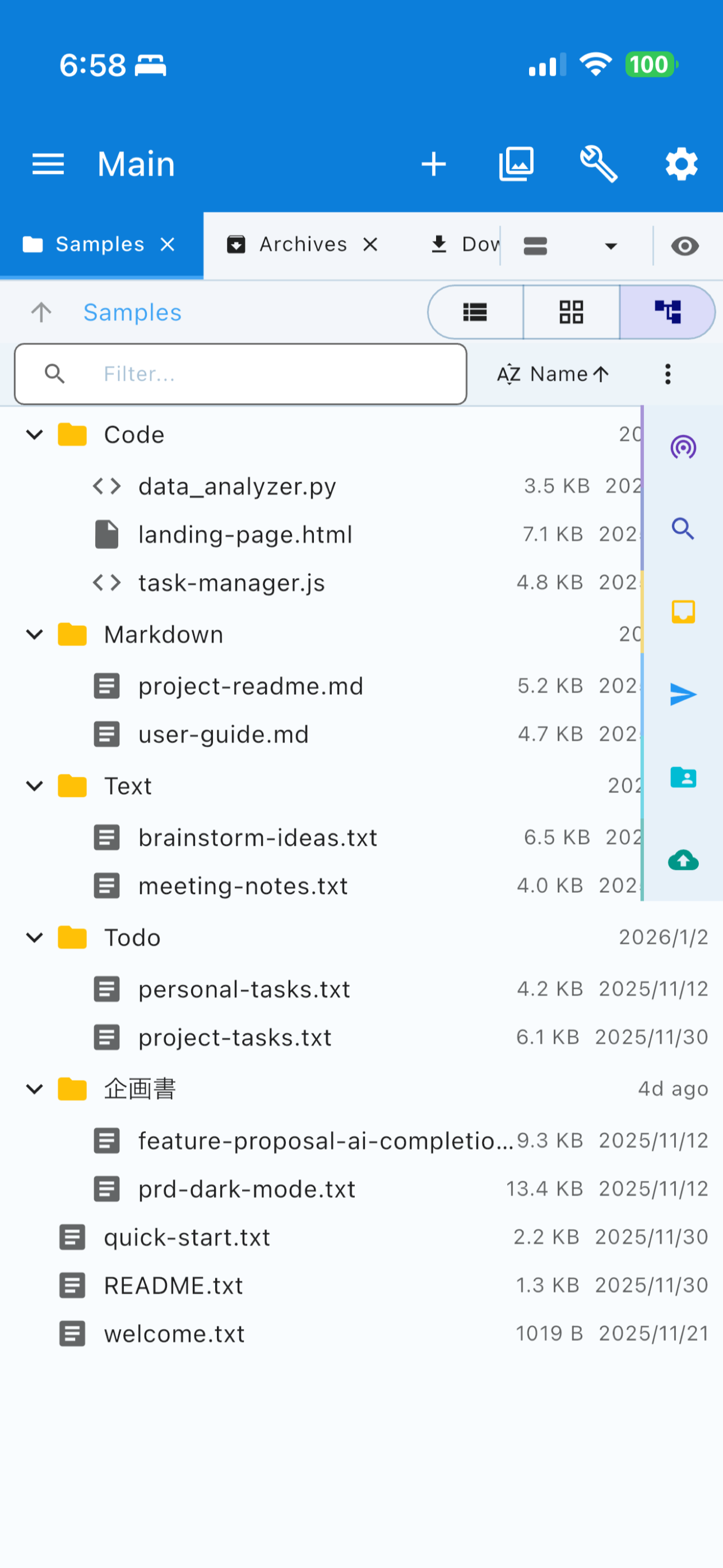The height and width of the screenshot is (1568, 723).
Task: Close the Samples tab
Action: point(168,245)
